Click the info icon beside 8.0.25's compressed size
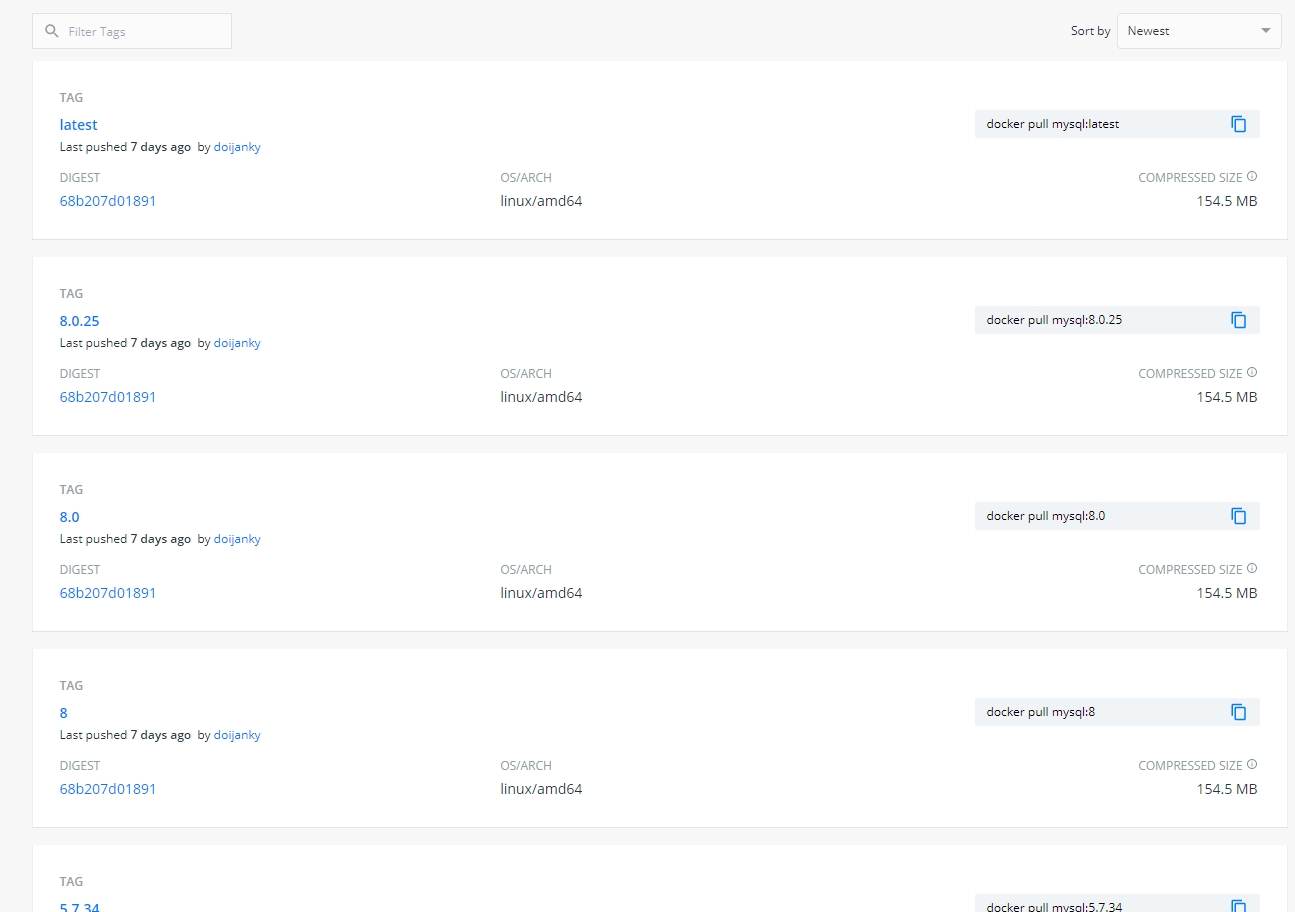This screenshot has height=912, width=1295. tap(1252, 373)
